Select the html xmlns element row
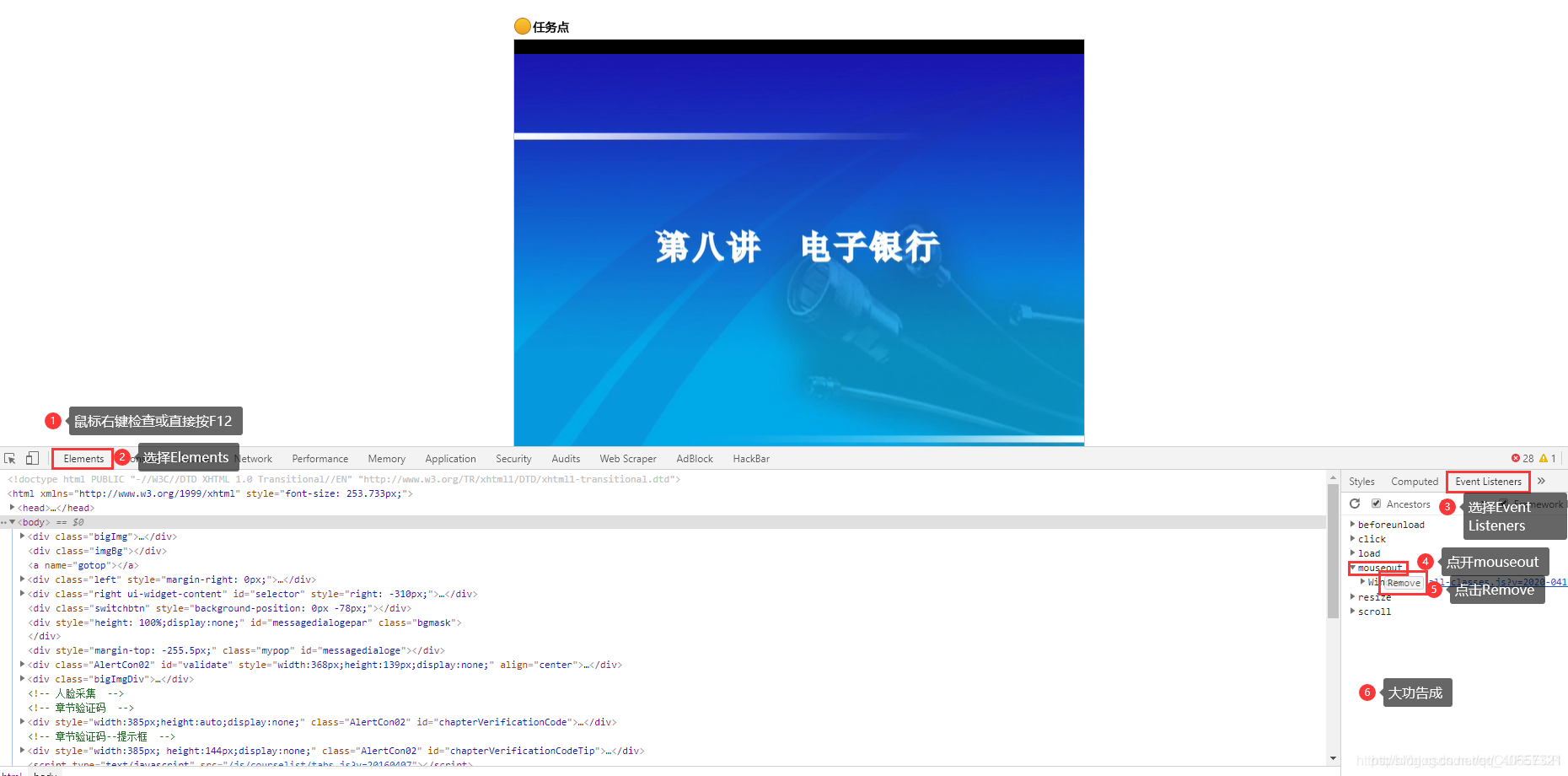 [x=663, y=493]
